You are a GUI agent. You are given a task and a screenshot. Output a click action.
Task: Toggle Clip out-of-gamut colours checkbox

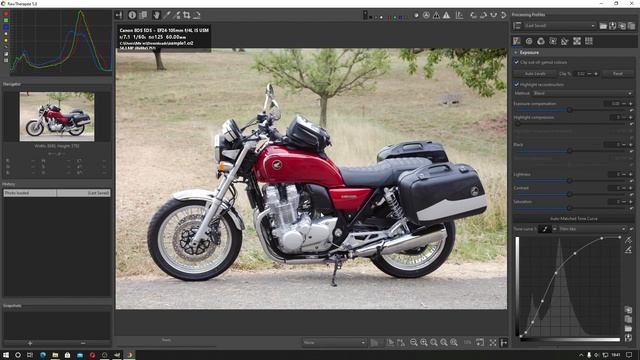click(516, 62)
